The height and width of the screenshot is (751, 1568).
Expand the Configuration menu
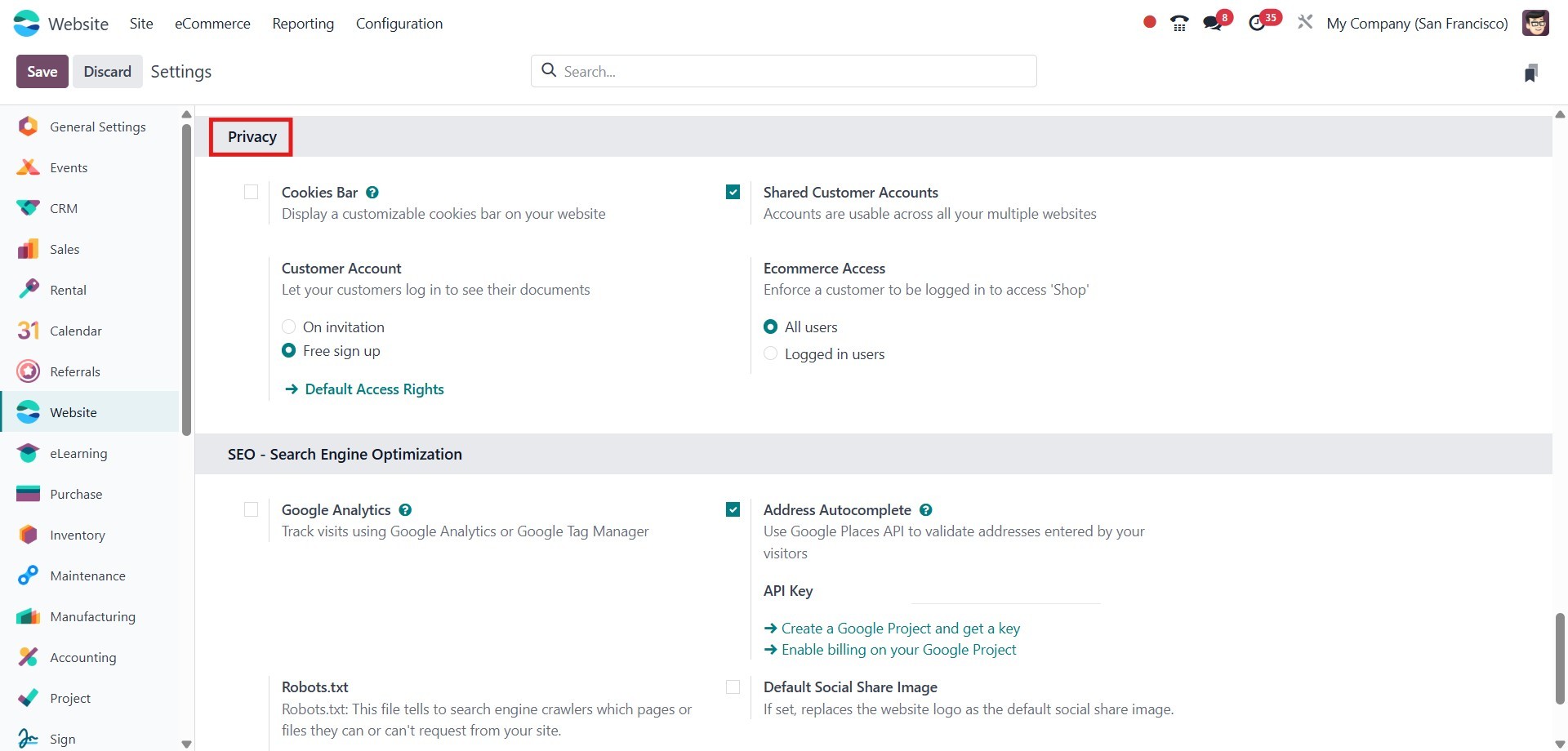[x=399, y=24]
